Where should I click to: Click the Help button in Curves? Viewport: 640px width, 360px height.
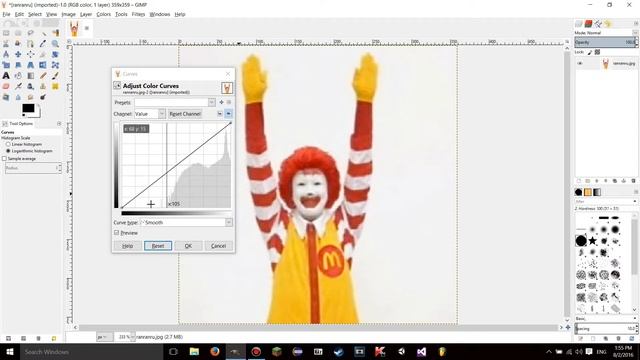[127, 246]
